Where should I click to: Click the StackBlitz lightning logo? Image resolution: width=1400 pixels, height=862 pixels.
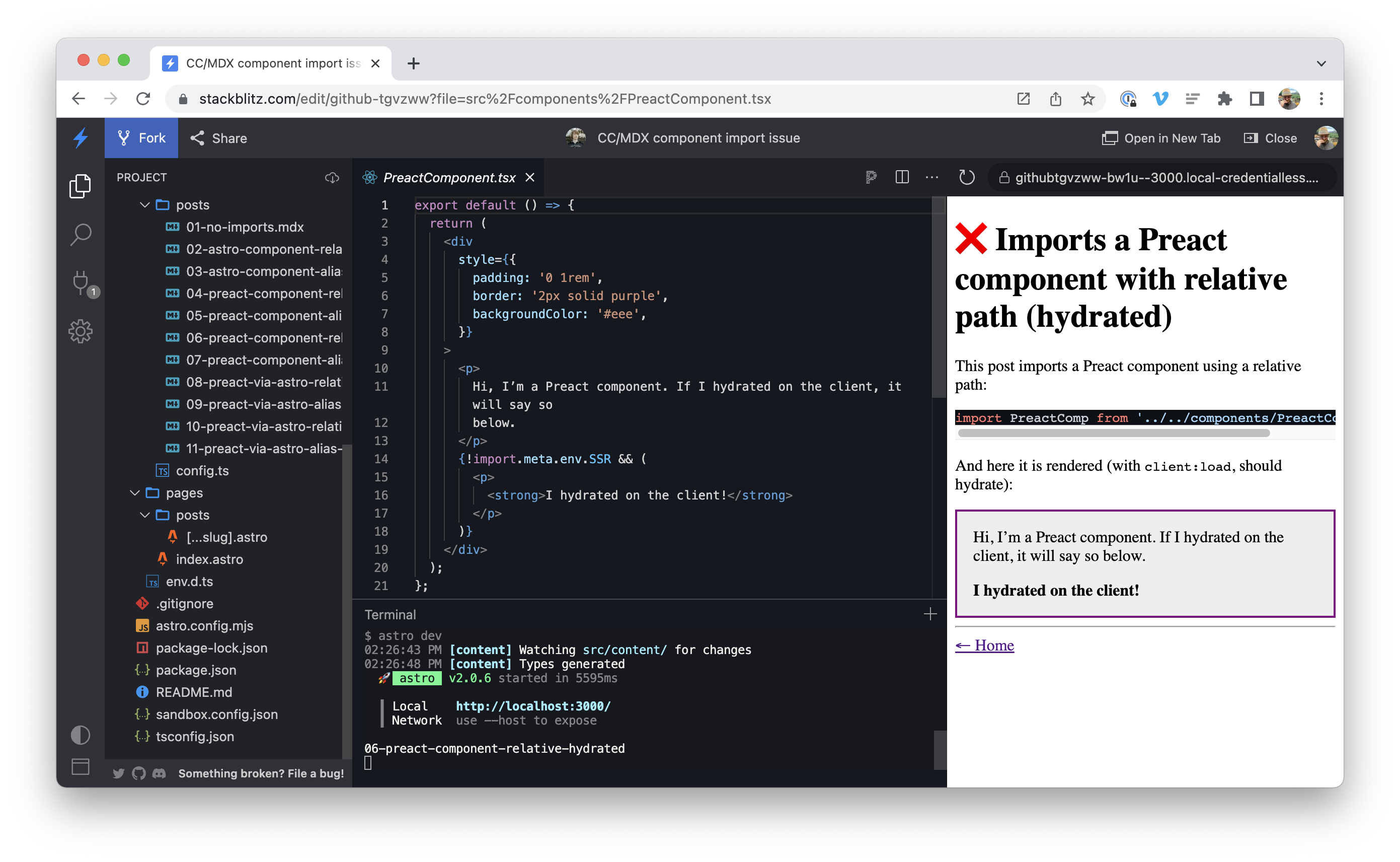point(81,137)
